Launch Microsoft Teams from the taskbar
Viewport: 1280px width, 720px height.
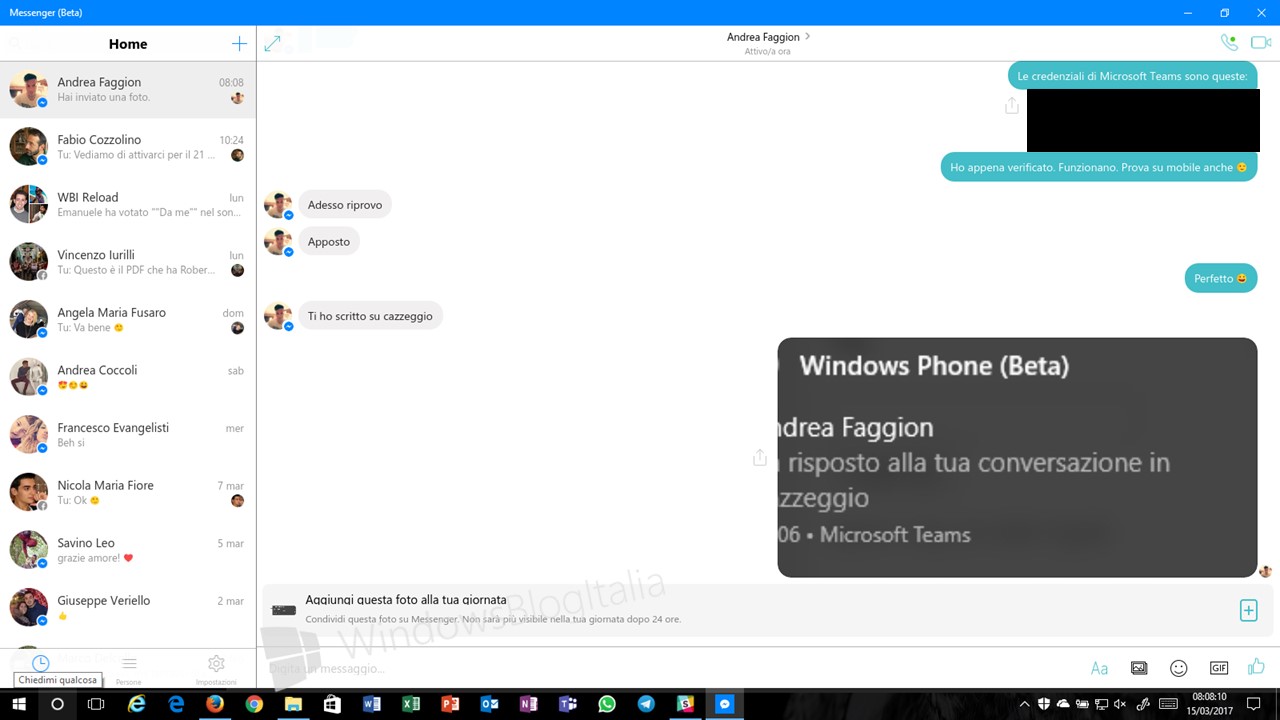pos(568,704)
